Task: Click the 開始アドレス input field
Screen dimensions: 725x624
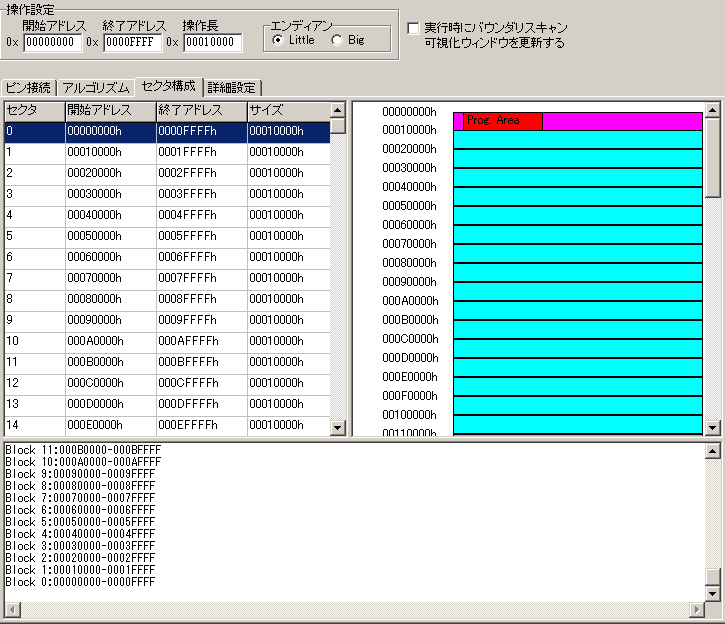Action: coord(51,42)
